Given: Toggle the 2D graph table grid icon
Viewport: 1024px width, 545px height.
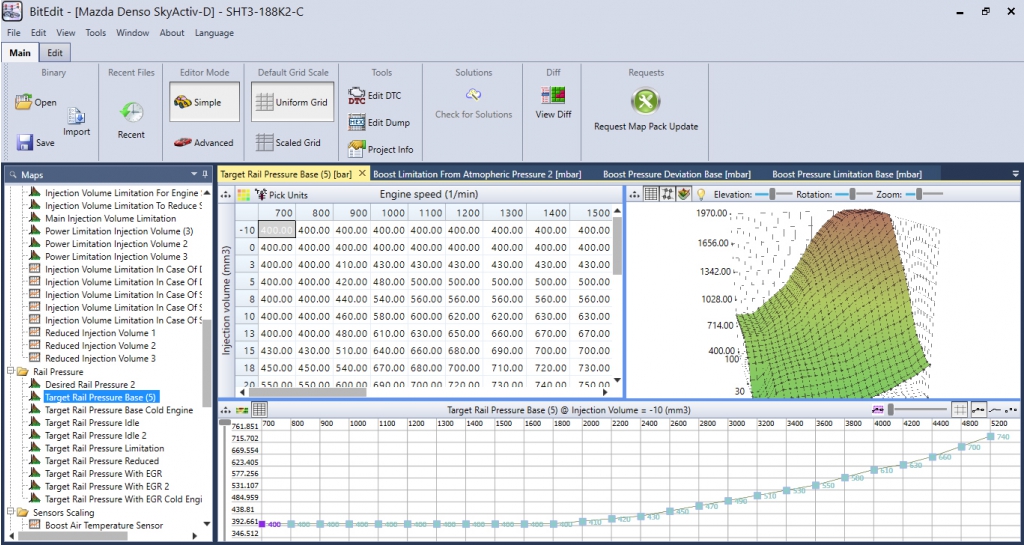Looking at the screenshot, I should [x=259, y=410].
